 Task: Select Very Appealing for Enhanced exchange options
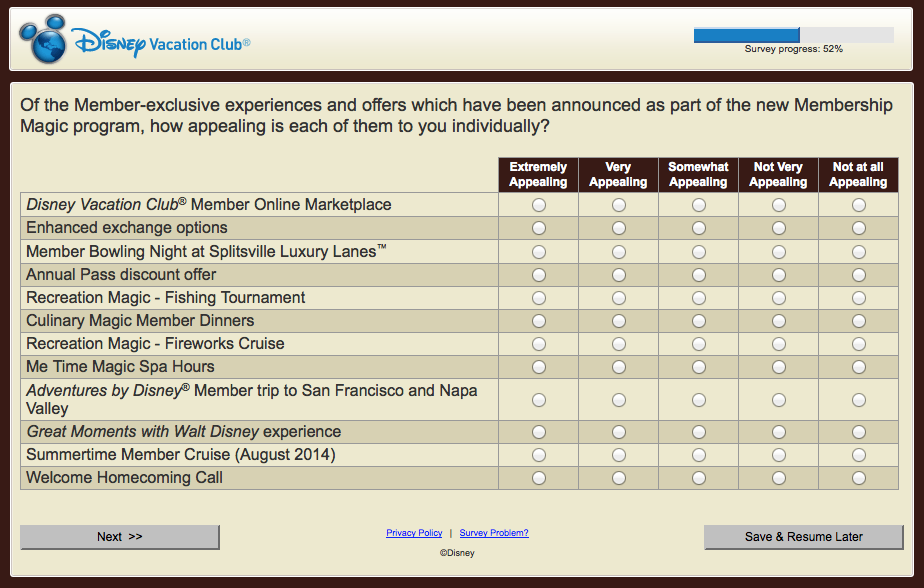(619, 228)
